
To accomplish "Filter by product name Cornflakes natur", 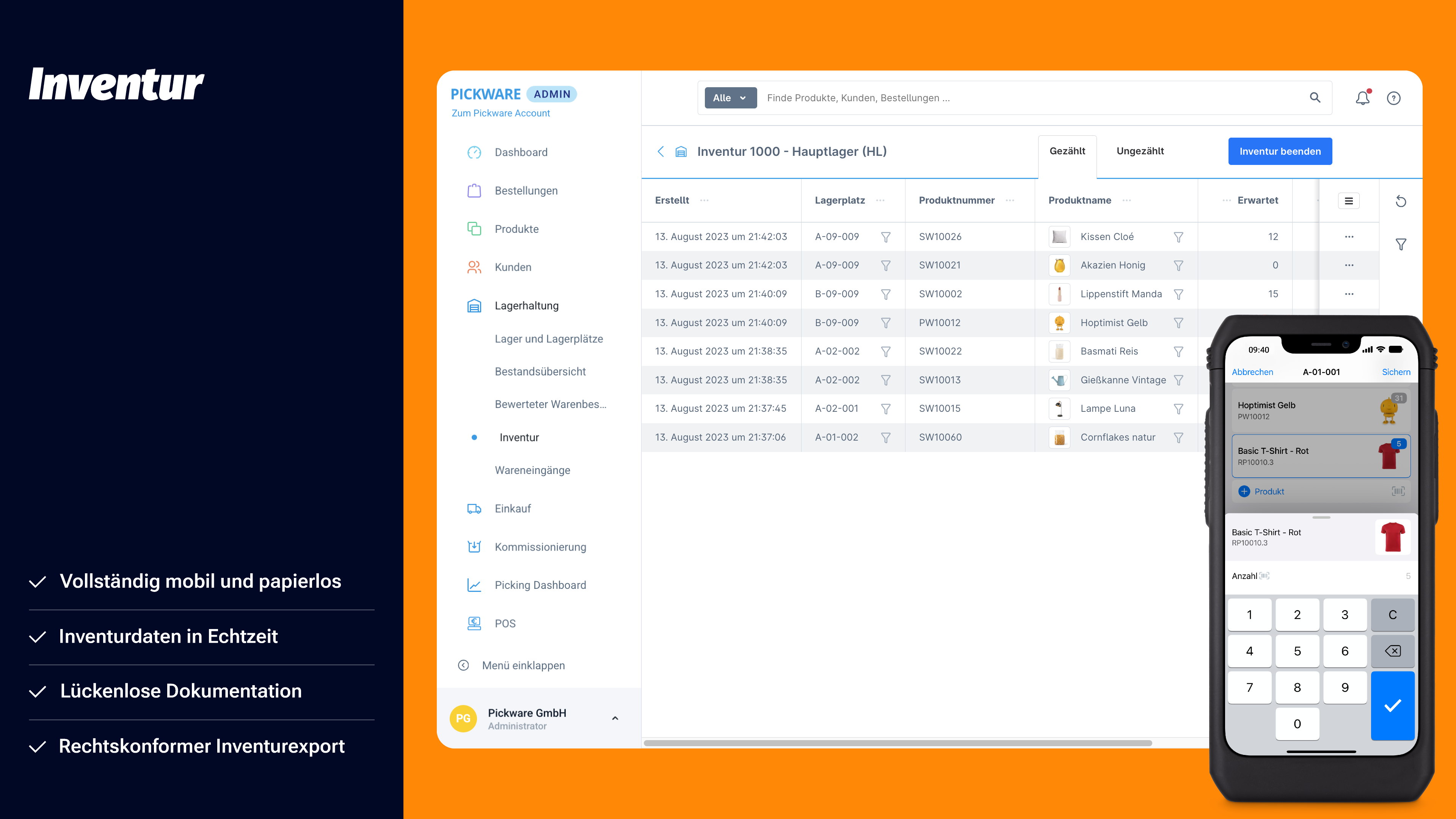I will coord(1178,438).
